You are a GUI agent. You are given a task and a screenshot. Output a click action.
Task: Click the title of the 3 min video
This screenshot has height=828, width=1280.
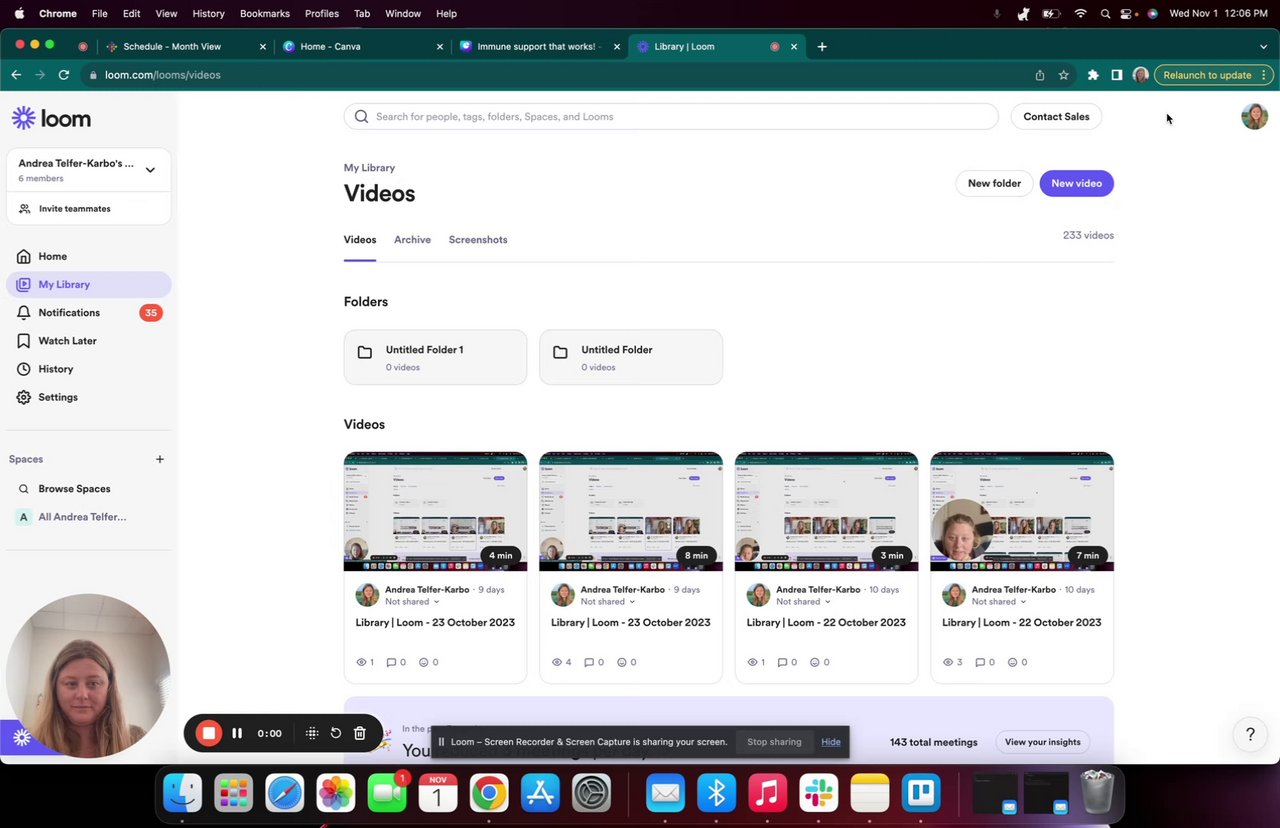tap(826, 622)
